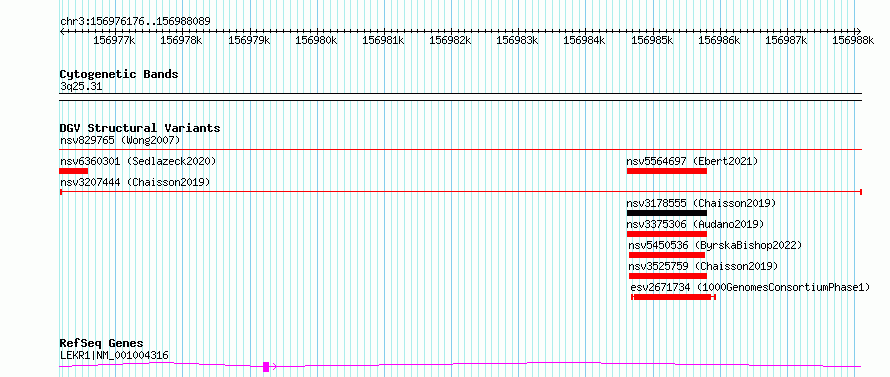Image resolution: width=890 pixels, height=377 pixels.
Task: Click the 156985k ruler label
Action: [x=652, y=40]
